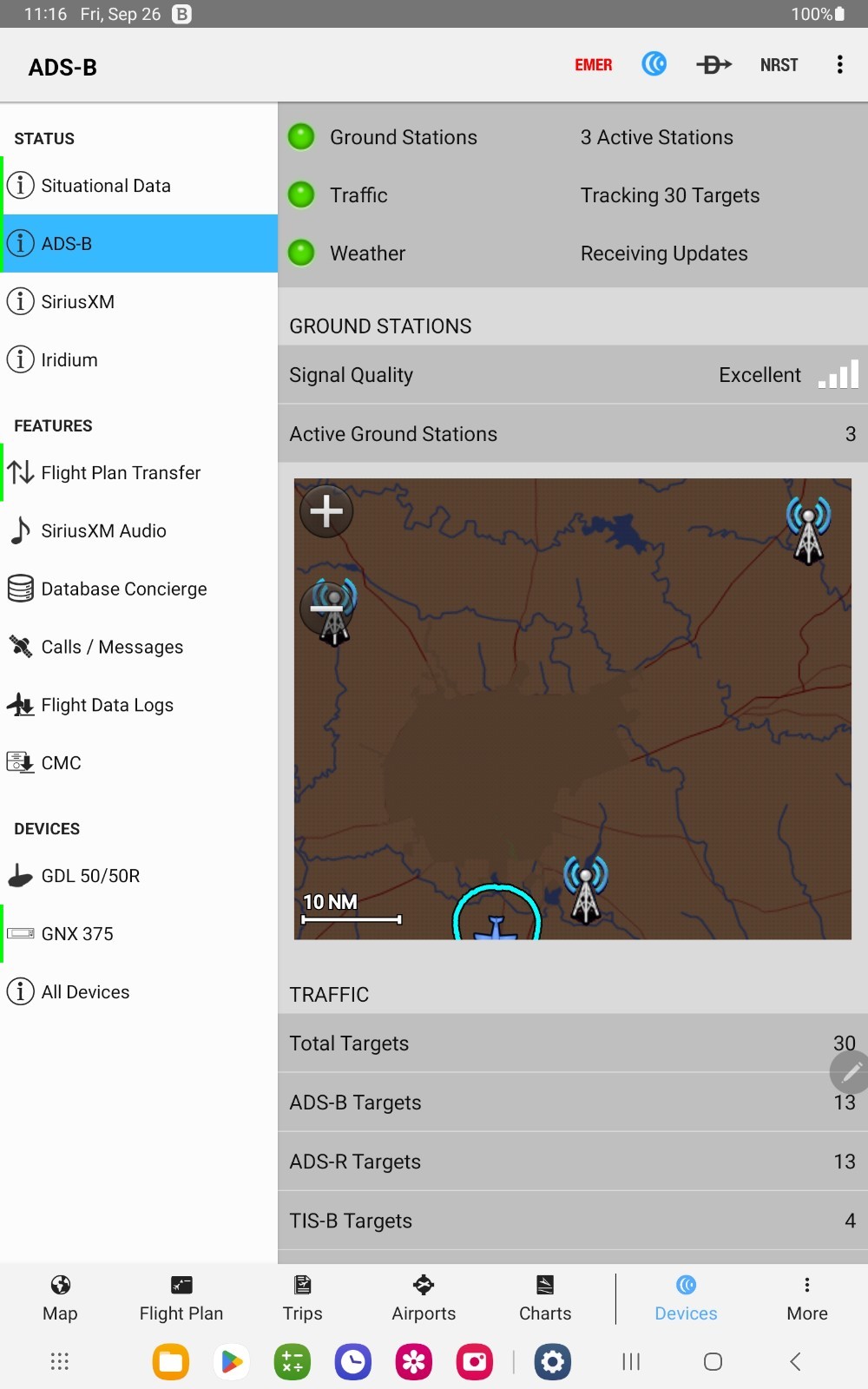Select the ADS-B sidebar item
The width and height of the screenshot is (868, 1389).
[x=139, y=244]
